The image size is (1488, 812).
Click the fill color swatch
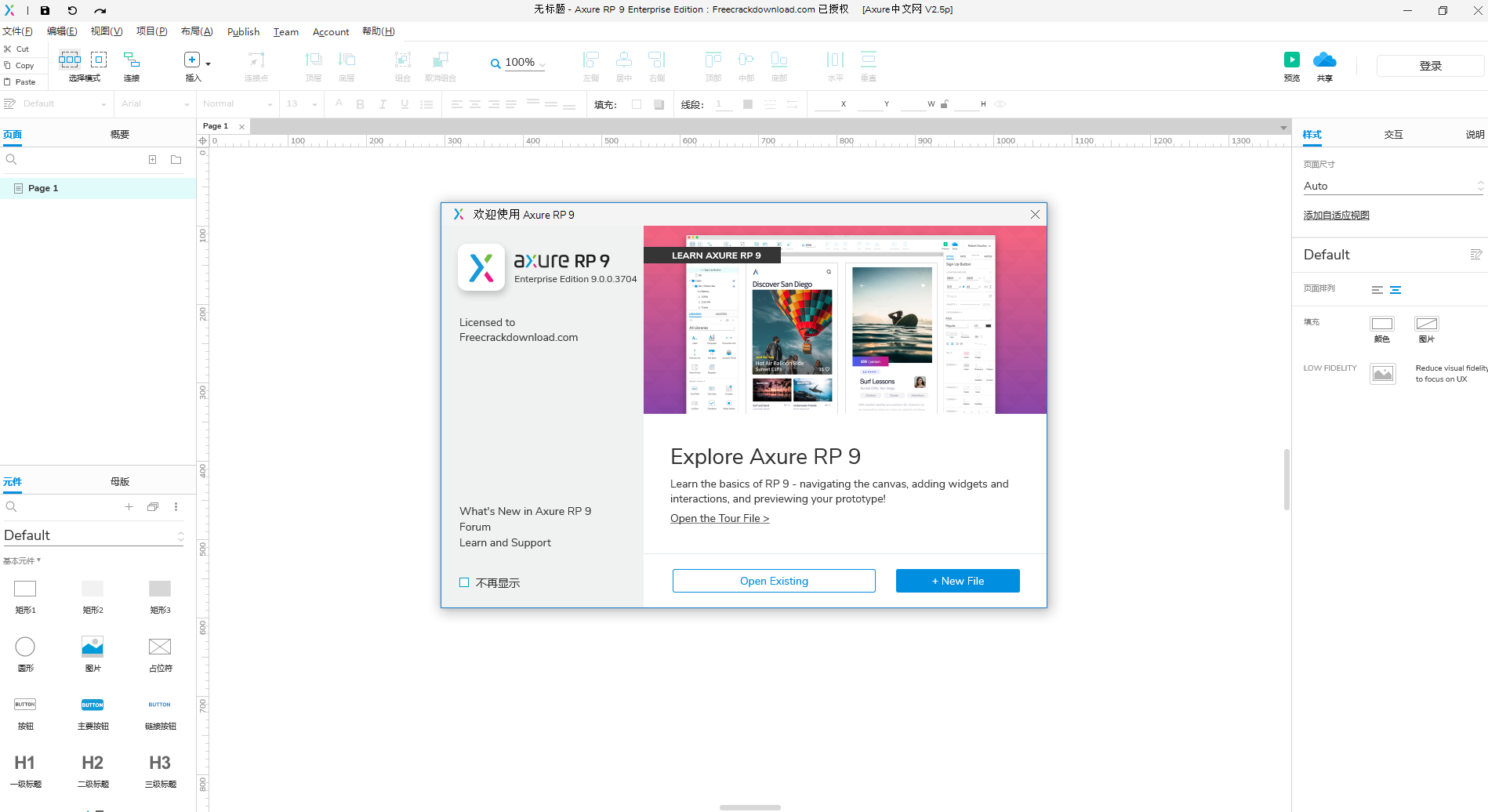coord(637,103)
